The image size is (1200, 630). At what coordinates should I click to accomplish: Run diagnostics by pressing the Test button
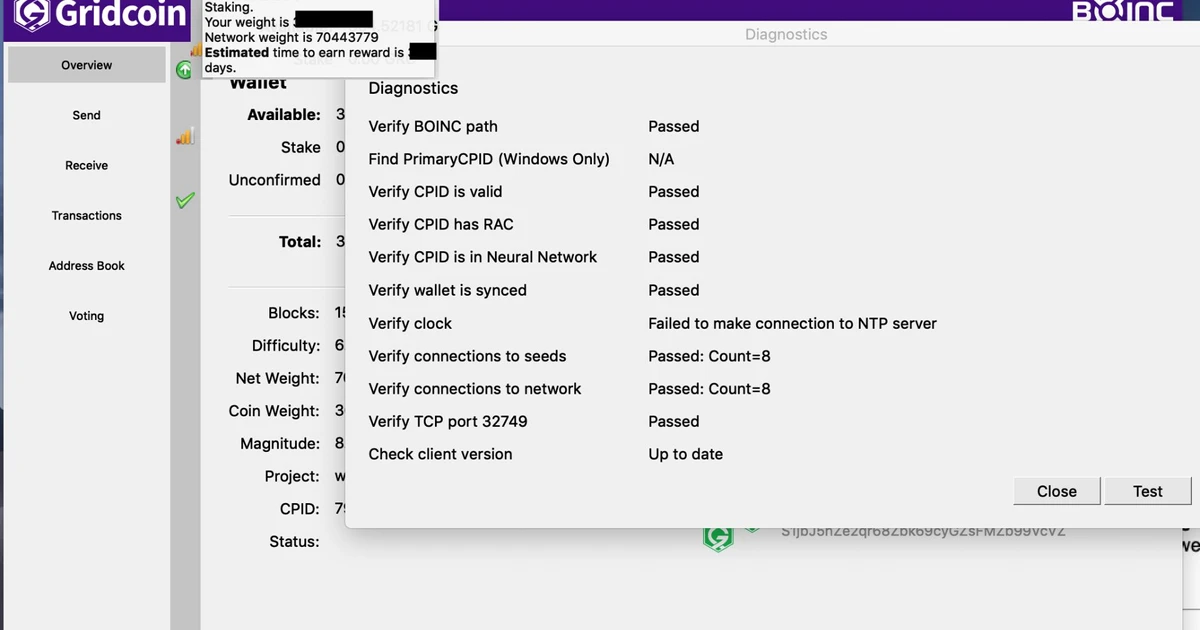pyautogui.click(x=1147, y=491)
